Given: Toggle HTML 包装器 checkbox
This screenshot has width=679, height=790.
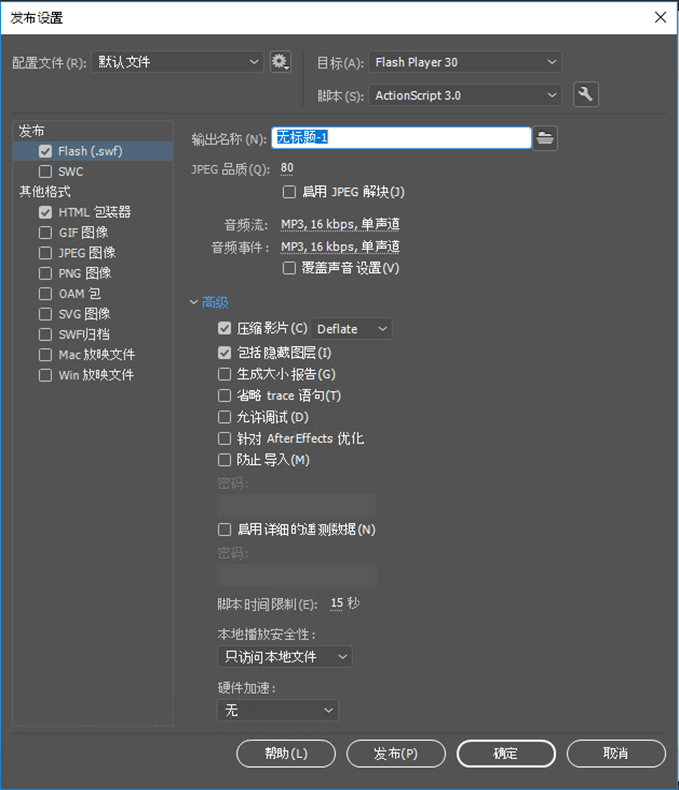Looking at the screenshot, I should [45, 212].
